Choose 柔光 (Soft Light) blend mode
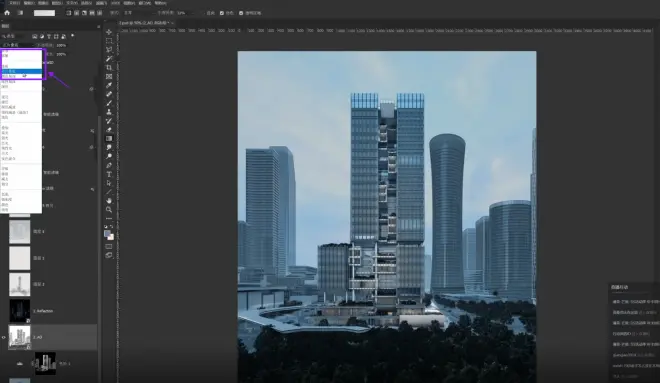Screen dimensions: 660x383 21,133
